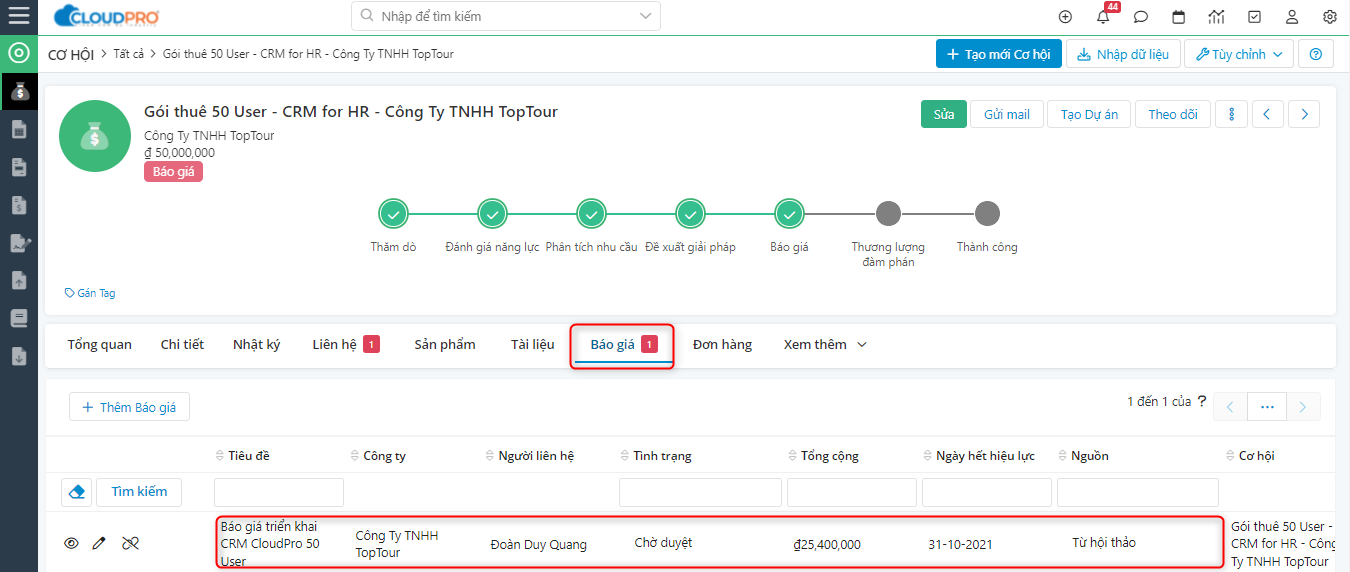
Task: Open notifications bell with 44 badge
Action: click(1104, 16)
